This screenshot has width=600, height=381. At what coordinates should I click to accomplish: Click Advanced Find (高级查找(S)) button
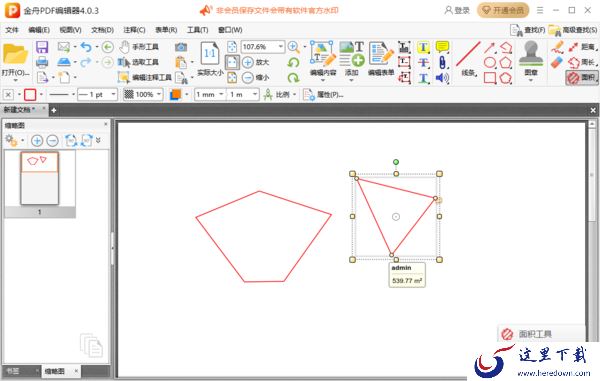[x=573, y=30]
